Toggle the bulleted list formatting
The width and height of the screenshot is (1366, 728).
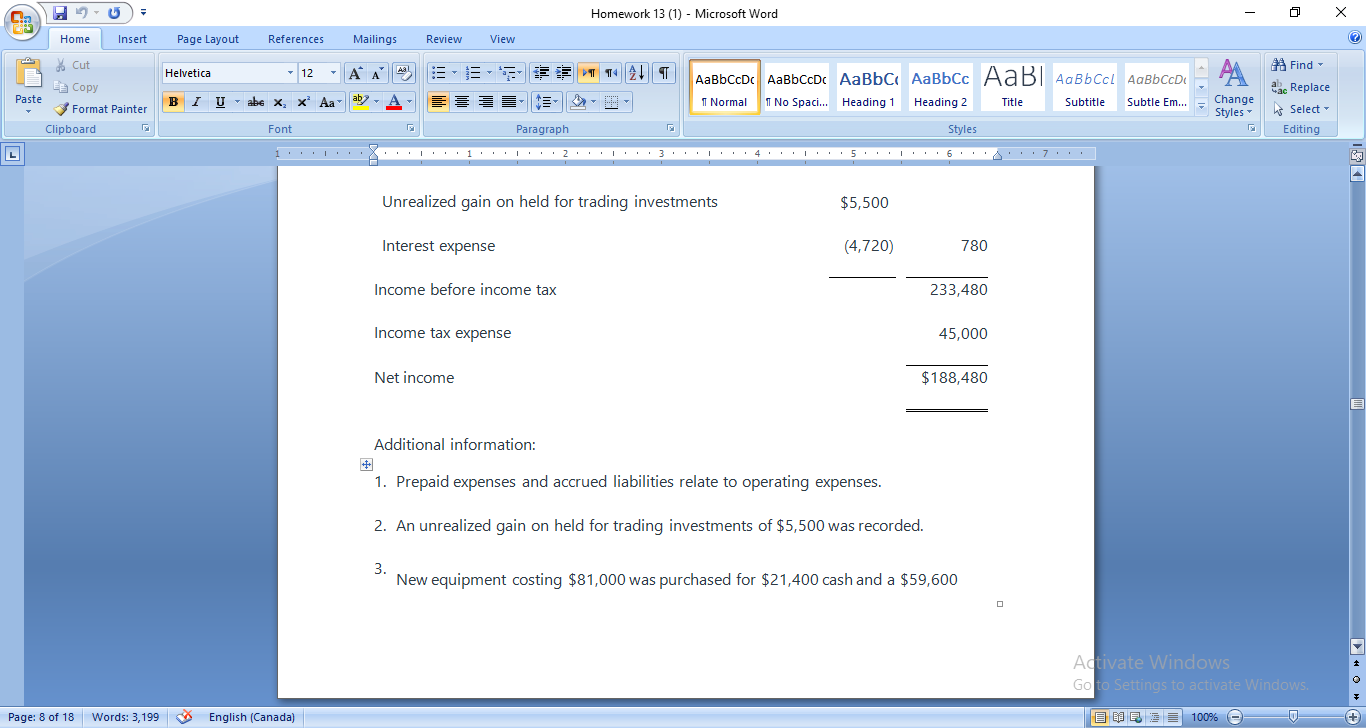439,72
